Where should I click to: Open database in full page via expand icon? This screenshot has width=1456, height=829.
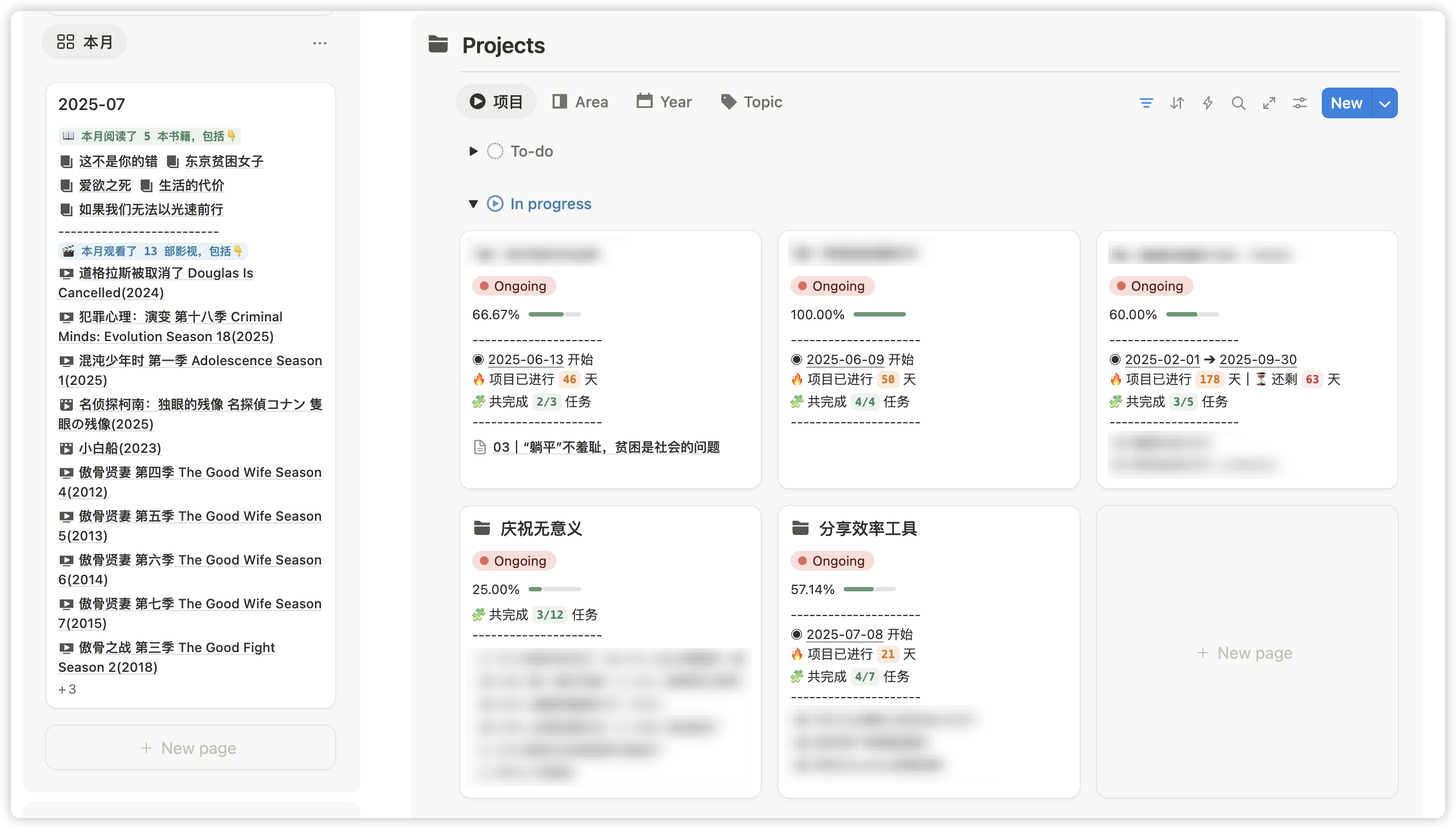(x=1269, y=103)
